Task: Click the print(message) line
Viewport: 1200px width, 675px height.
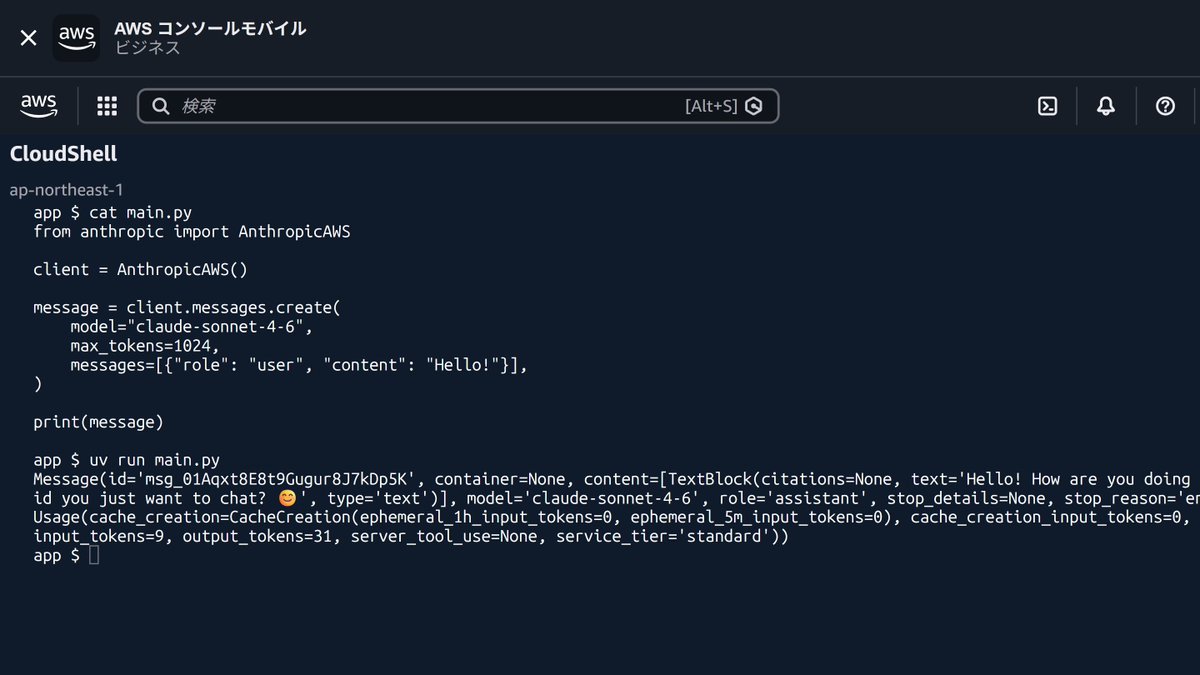Action: [x=98, y=422]
